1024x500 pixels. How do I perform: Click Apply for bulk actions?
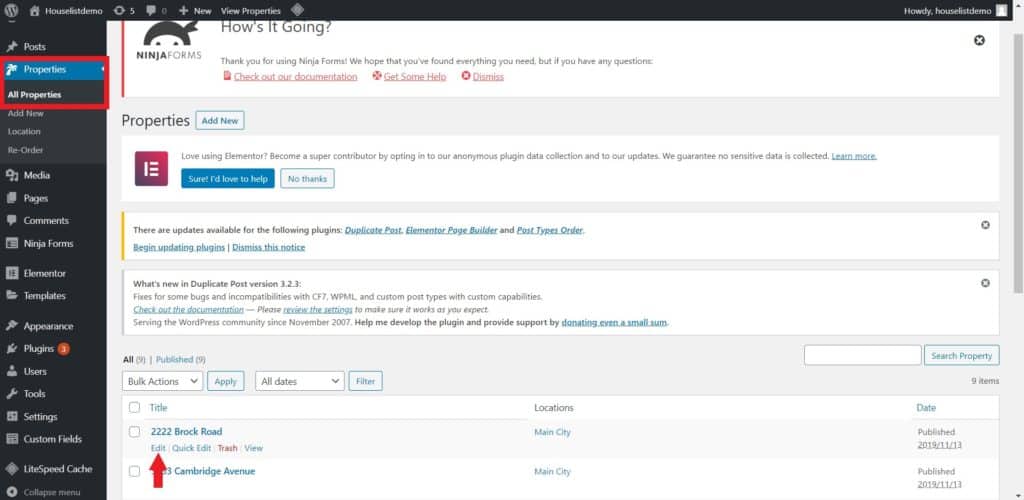click(225, 381)
